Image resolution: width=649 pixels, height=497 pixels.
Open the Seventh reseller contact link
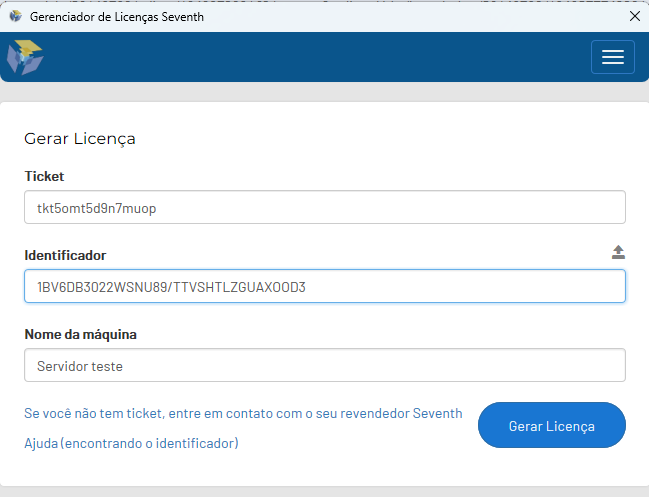243,413
